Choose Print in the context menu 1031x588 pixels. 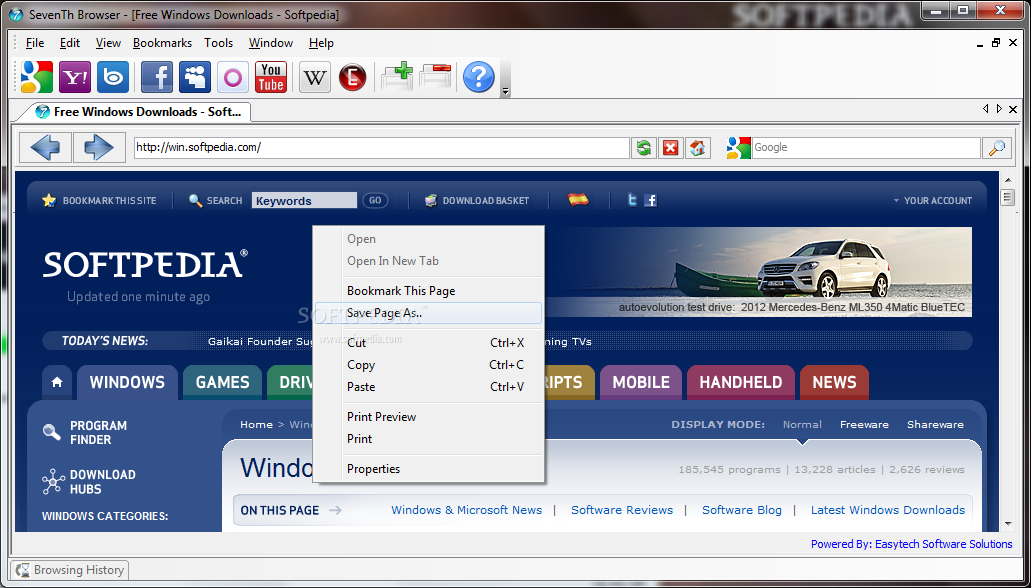tap(428, 439)
